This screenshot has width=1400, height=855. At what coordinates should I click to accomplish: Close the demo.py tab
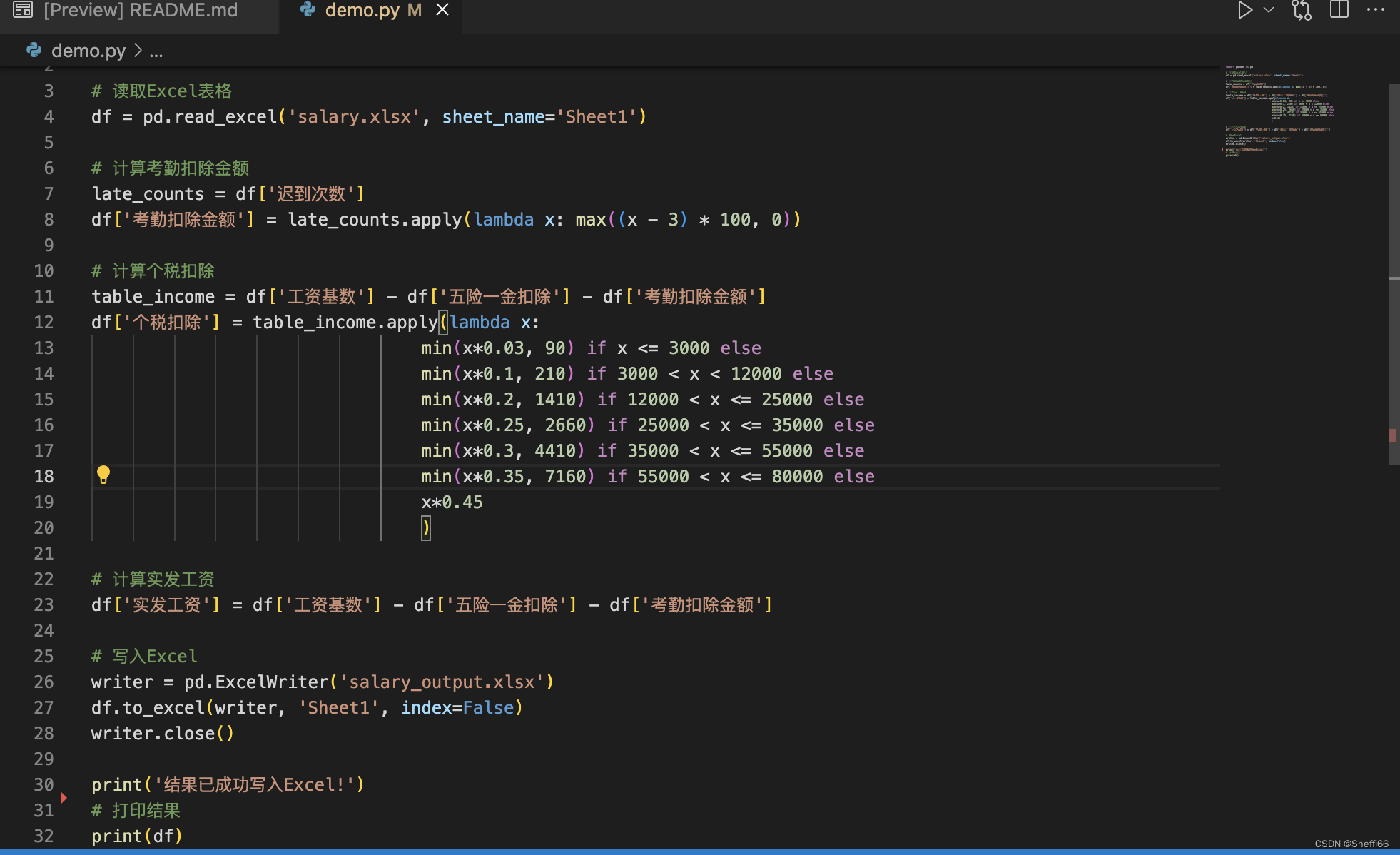click(x=442, y=10)
